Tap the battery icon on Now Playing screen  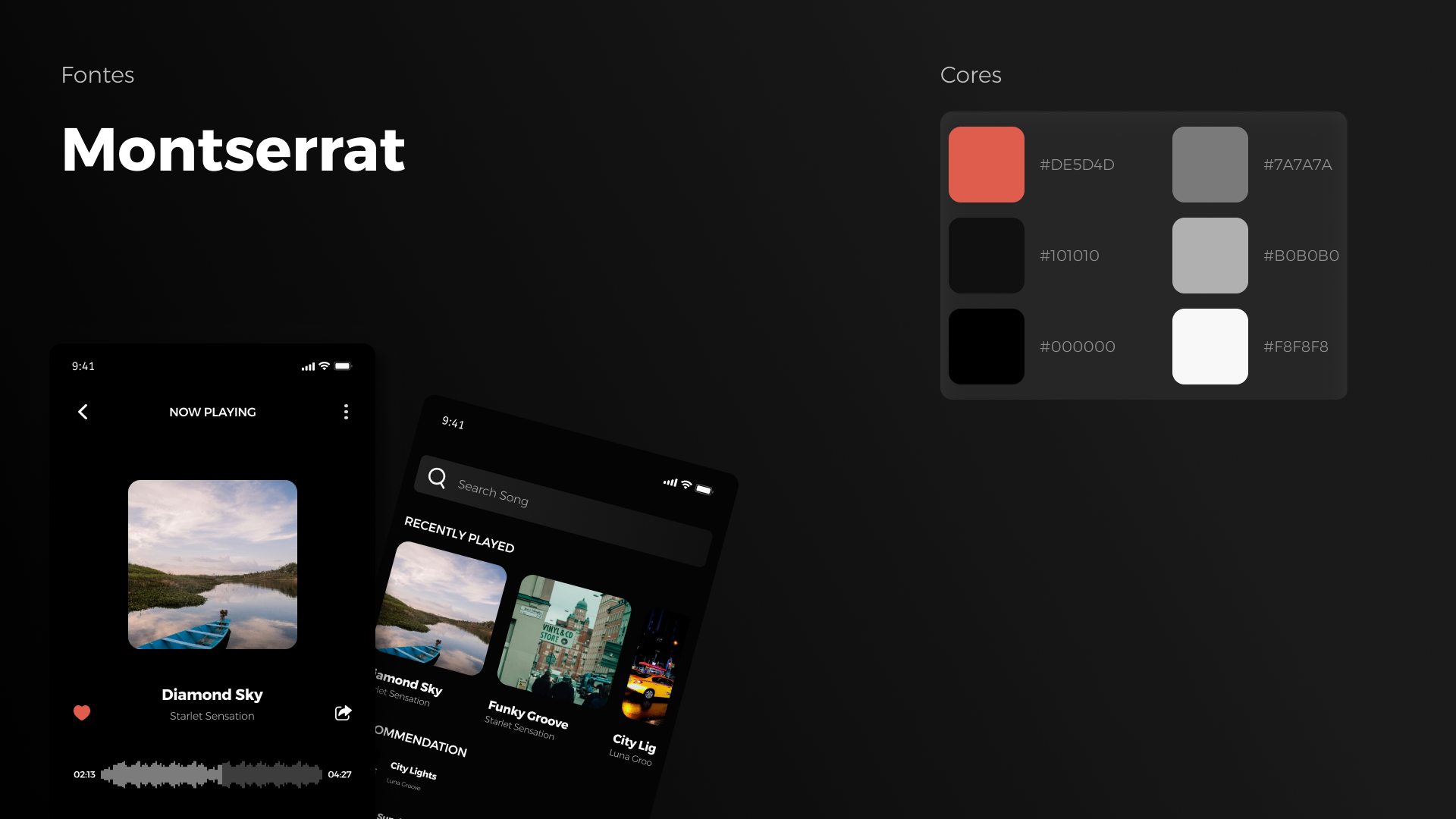click(x=343, y=366)
